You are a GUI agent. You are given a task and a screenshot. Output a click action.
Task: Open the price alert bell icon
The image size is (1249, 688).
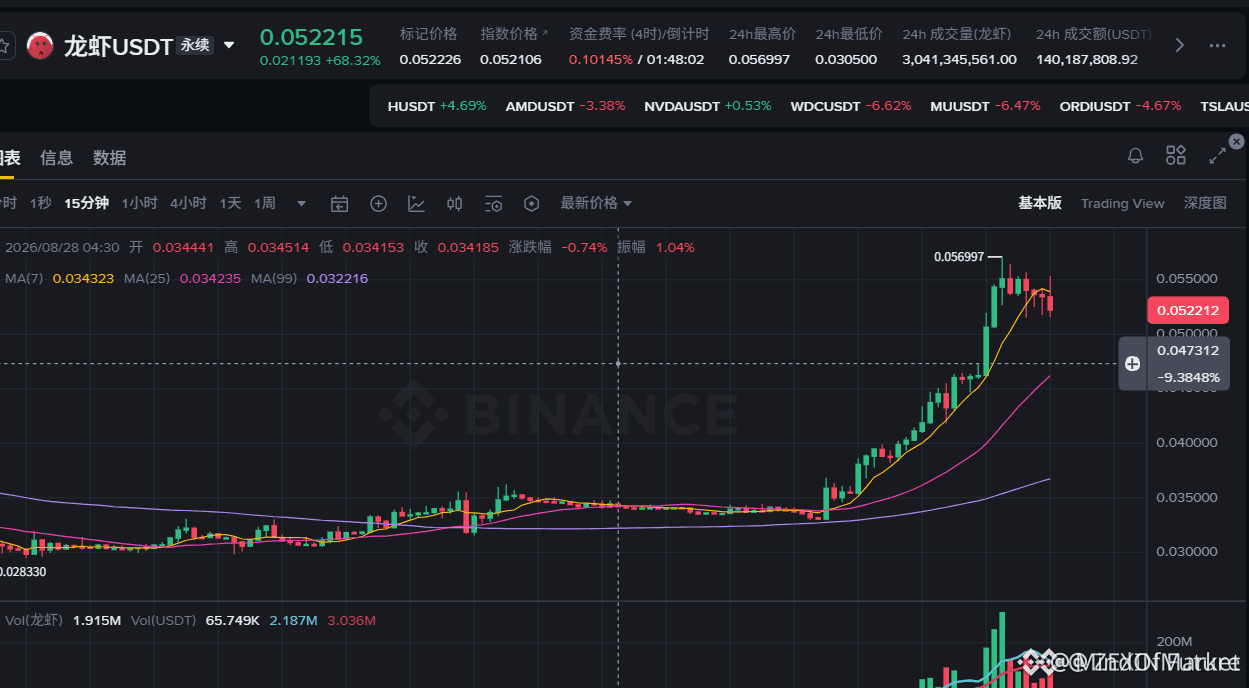click(1135, 155)
